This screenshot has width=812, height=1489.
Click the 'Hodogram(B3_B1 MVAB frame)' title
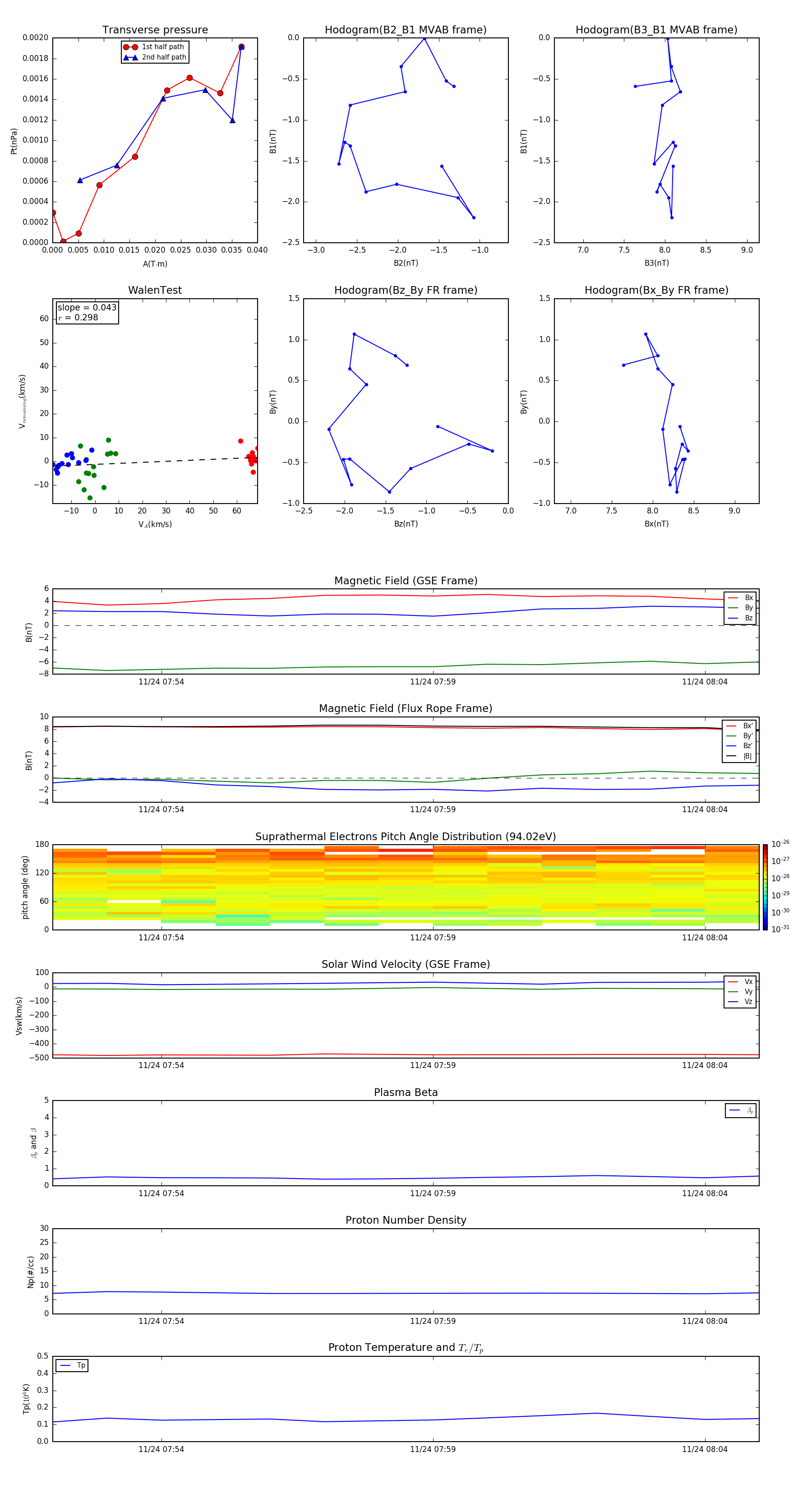click(656, 30)
